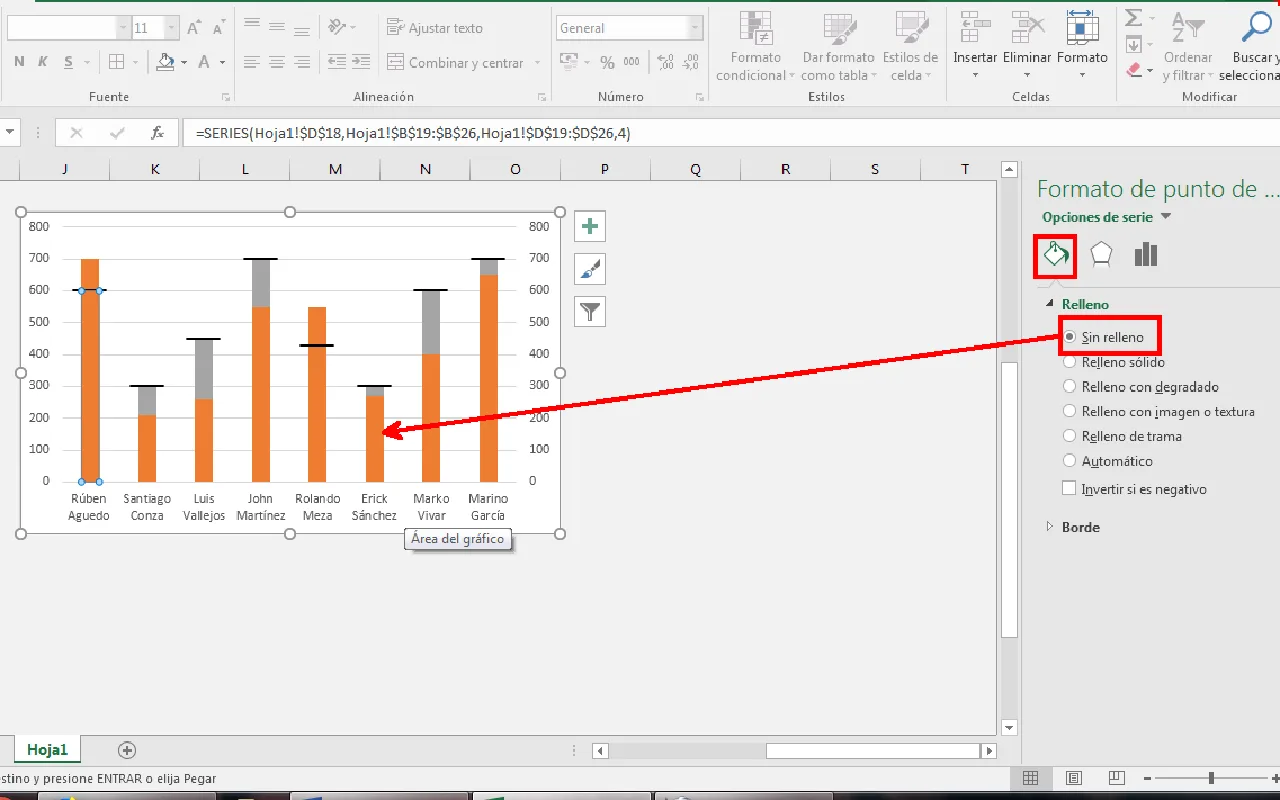Image resolution: width=1280 pixels, height=800 pixels.
Task: Select the Hoja1 sheet tab
Action: (47, 750)
